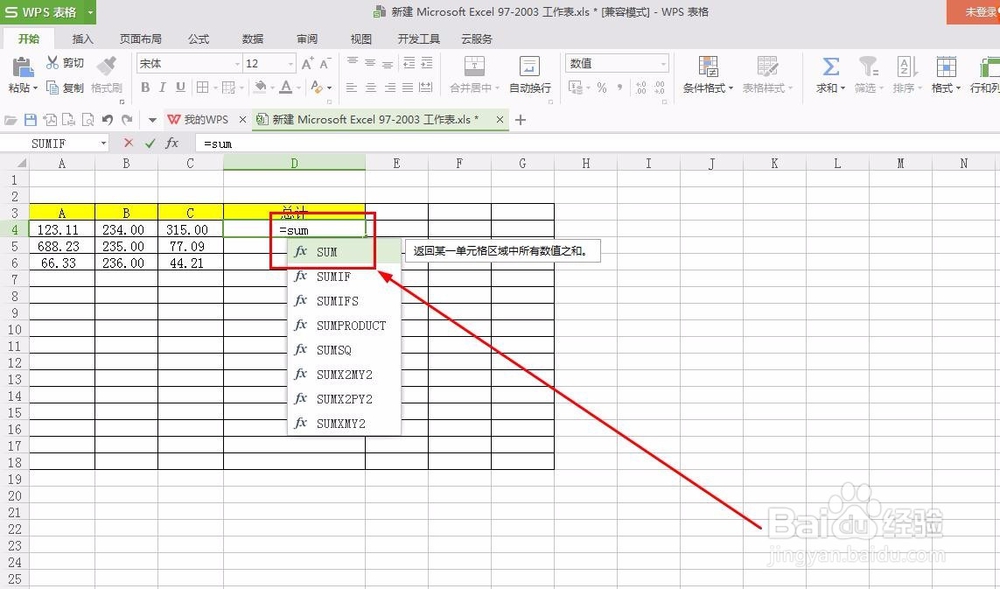Click the formula bar input field
The height and width of the screenshot is (589, 1000).
coord(597,143)
